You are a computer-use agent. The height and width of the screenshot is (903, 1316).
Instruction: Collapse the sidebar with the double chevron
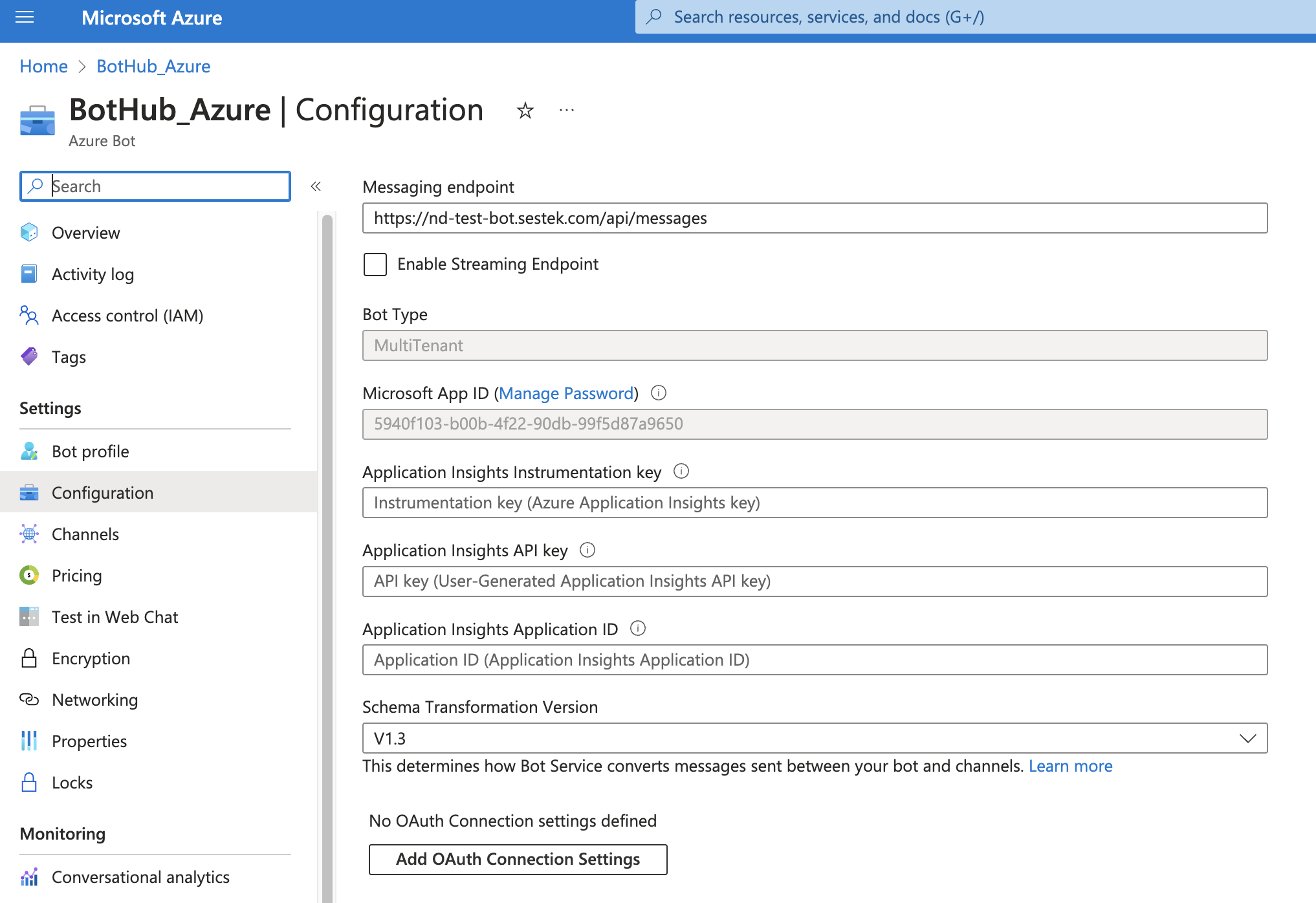(x=316, y=186)
